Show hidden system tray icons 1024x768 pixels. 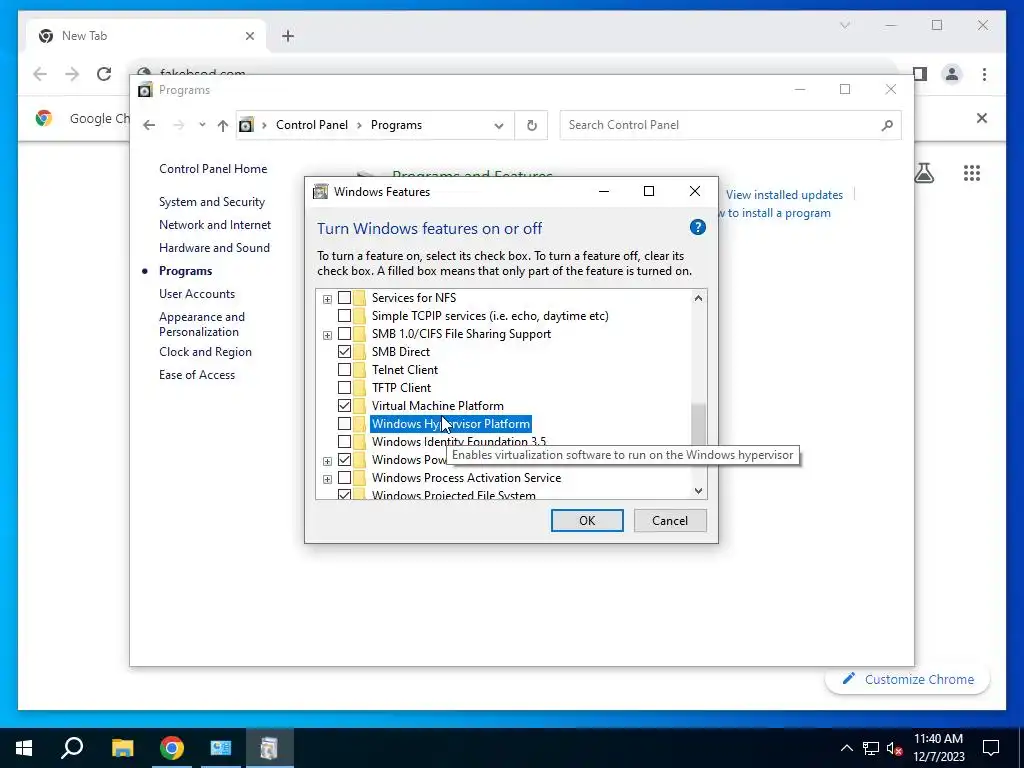tap(846, 748)
